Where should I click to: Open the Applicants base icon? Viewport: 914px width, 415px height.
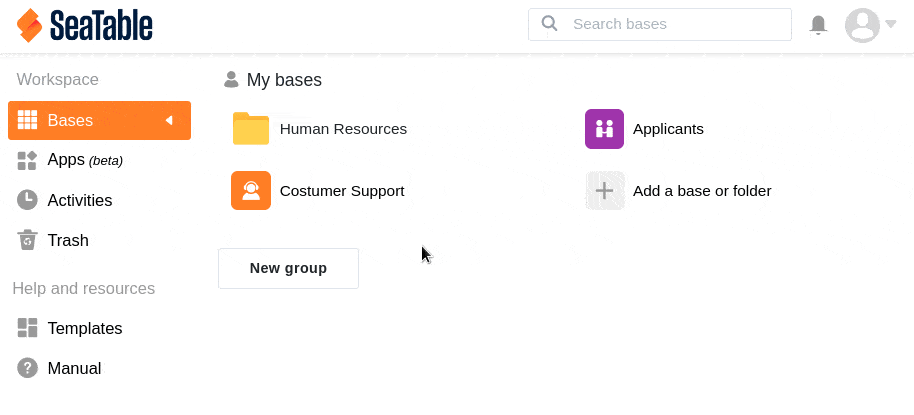coord(604,129)
